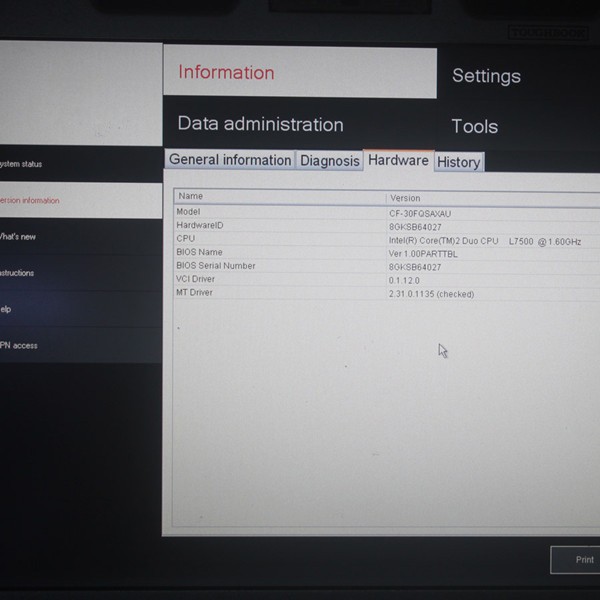Screen dimensions: 600x600
Task: Open the Settings section
Action: (486, 76)
